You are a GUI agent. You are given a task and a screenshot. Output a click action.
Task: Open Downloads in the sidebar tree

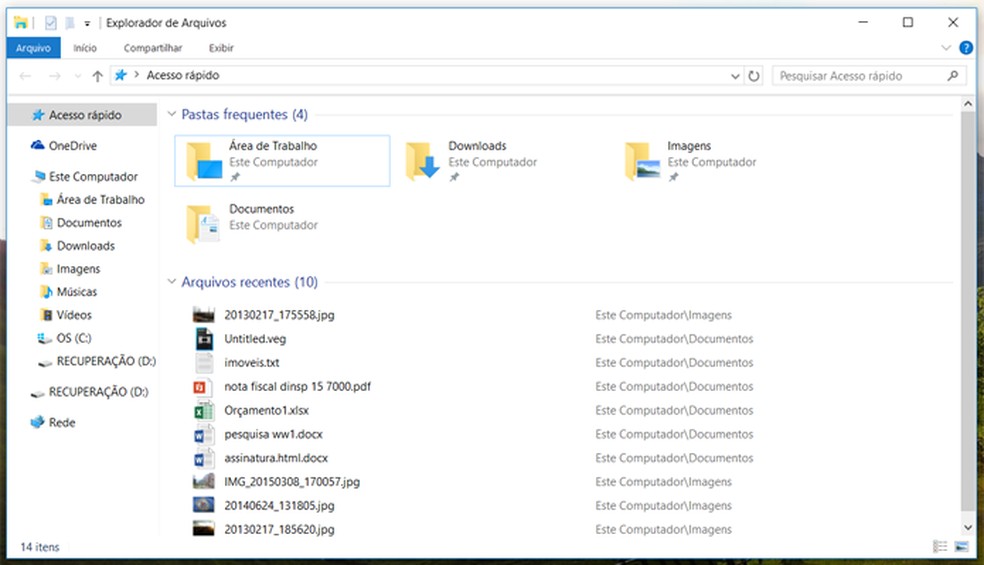click(85, 246)
